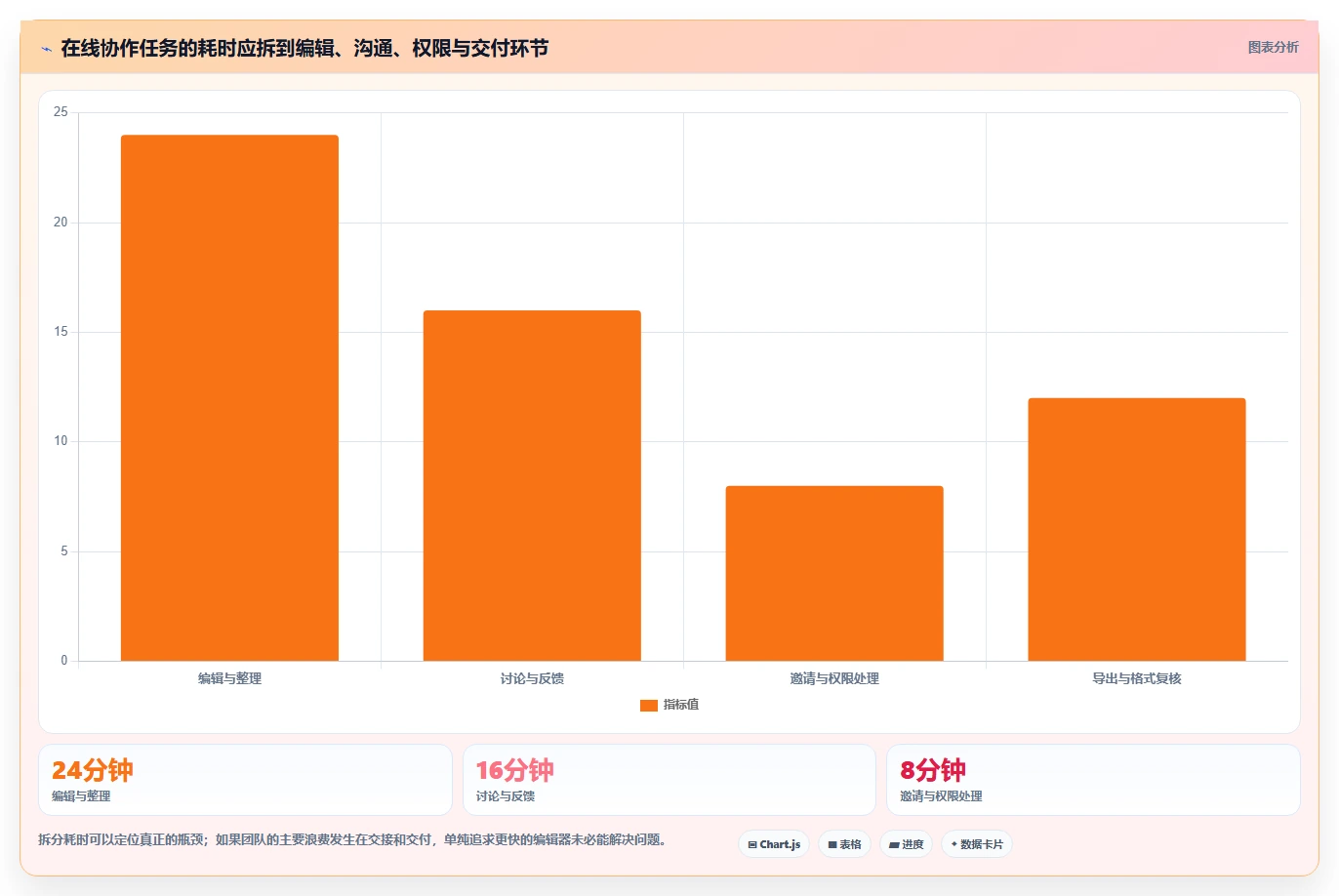Click the 表格 tag chip
The height and width of the screenshot is (896, 1339).
coord(844,844)
